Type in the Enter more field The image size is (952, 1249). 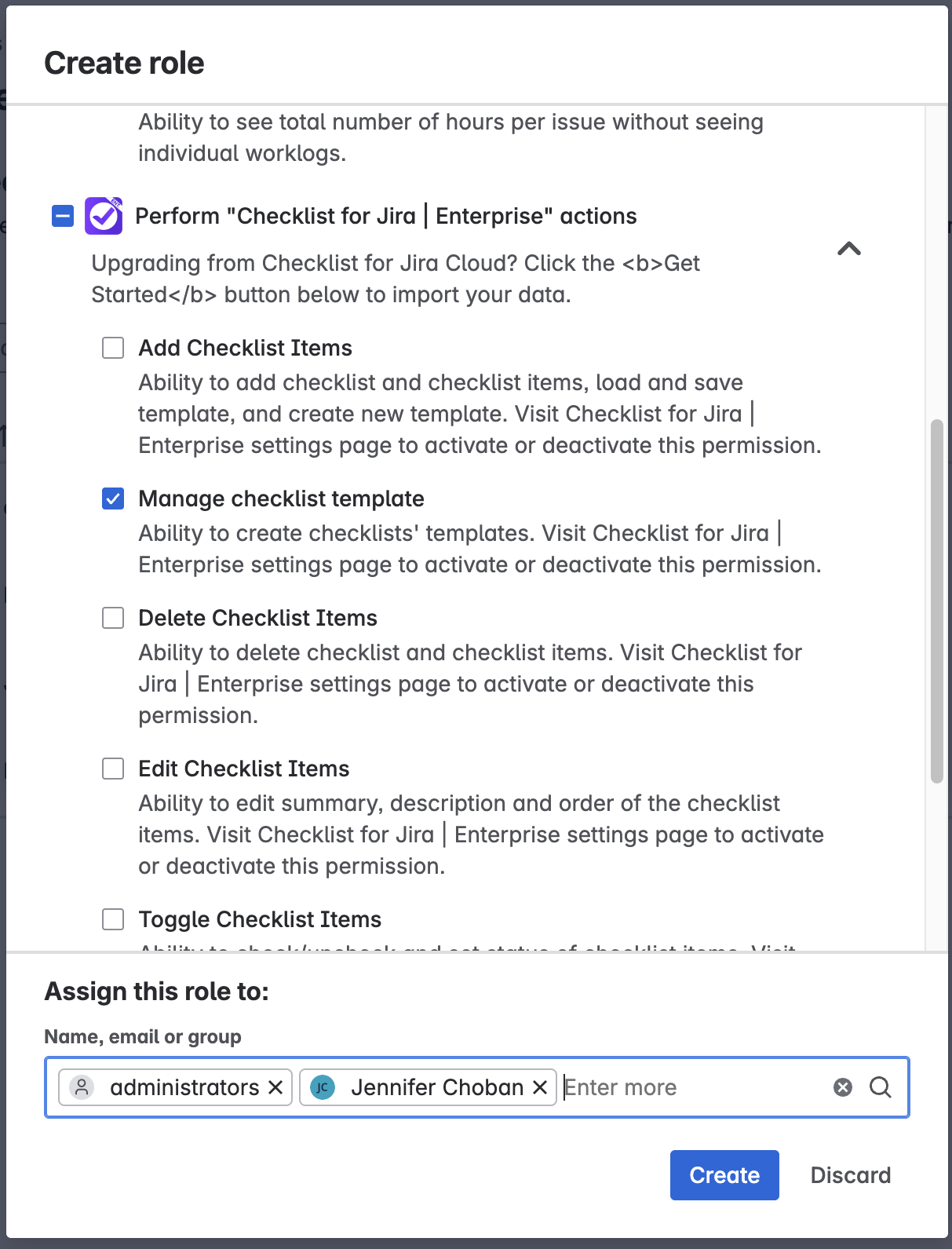pyautogui.click(x=691, y=1087)
